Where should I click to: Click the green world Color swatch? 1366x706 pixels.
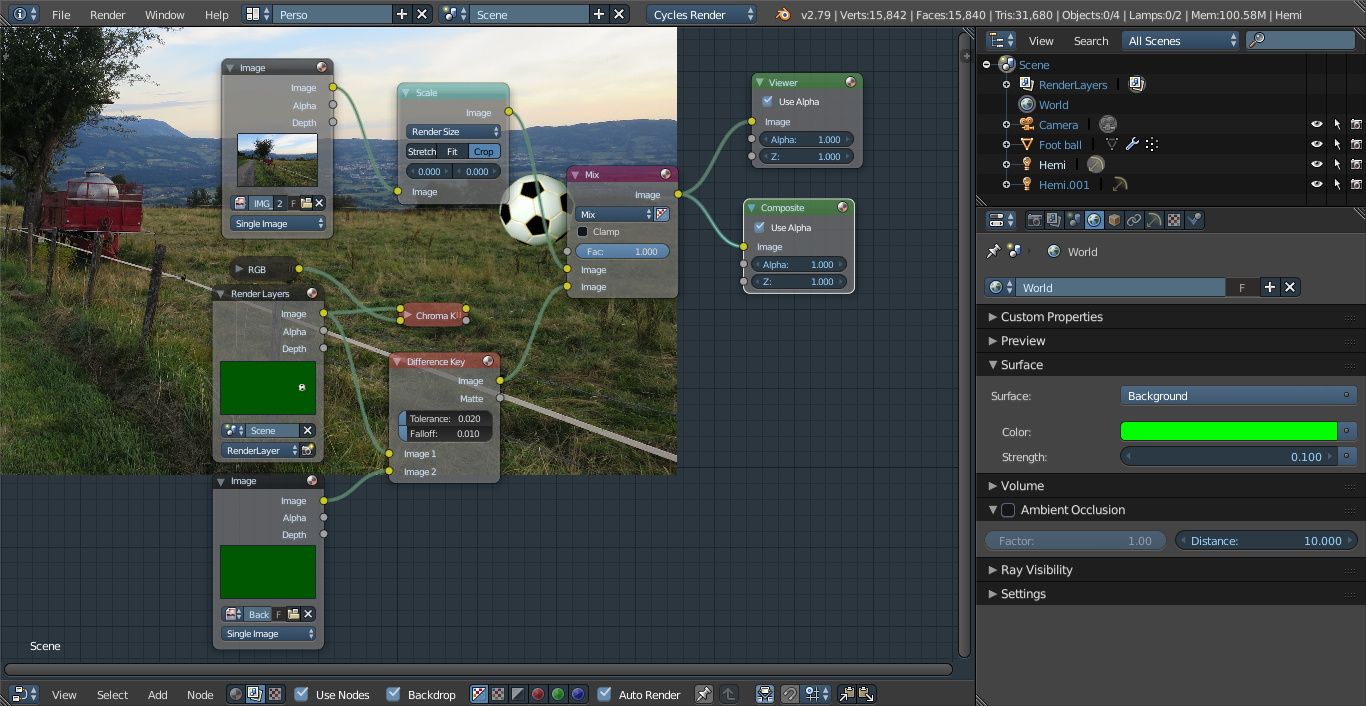click(1228, 432)
